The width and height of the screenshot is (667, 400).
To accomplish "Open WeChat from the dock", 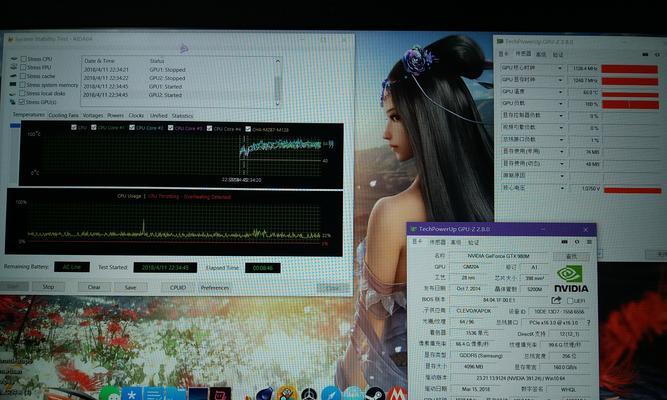I will [109, 394].
